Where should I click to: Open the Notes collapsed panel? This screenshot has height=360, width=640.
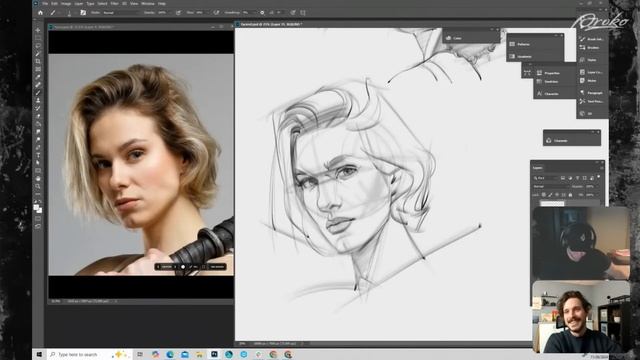pyautogui.click(x=589, y=81)
